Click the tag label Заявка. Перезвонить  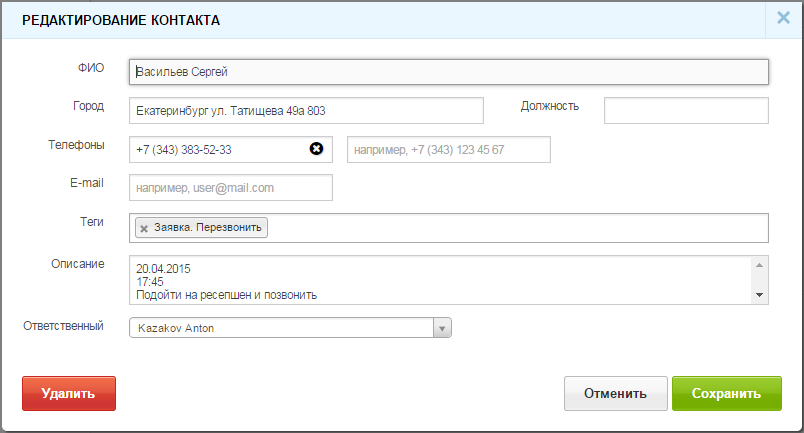coord(208,227)
